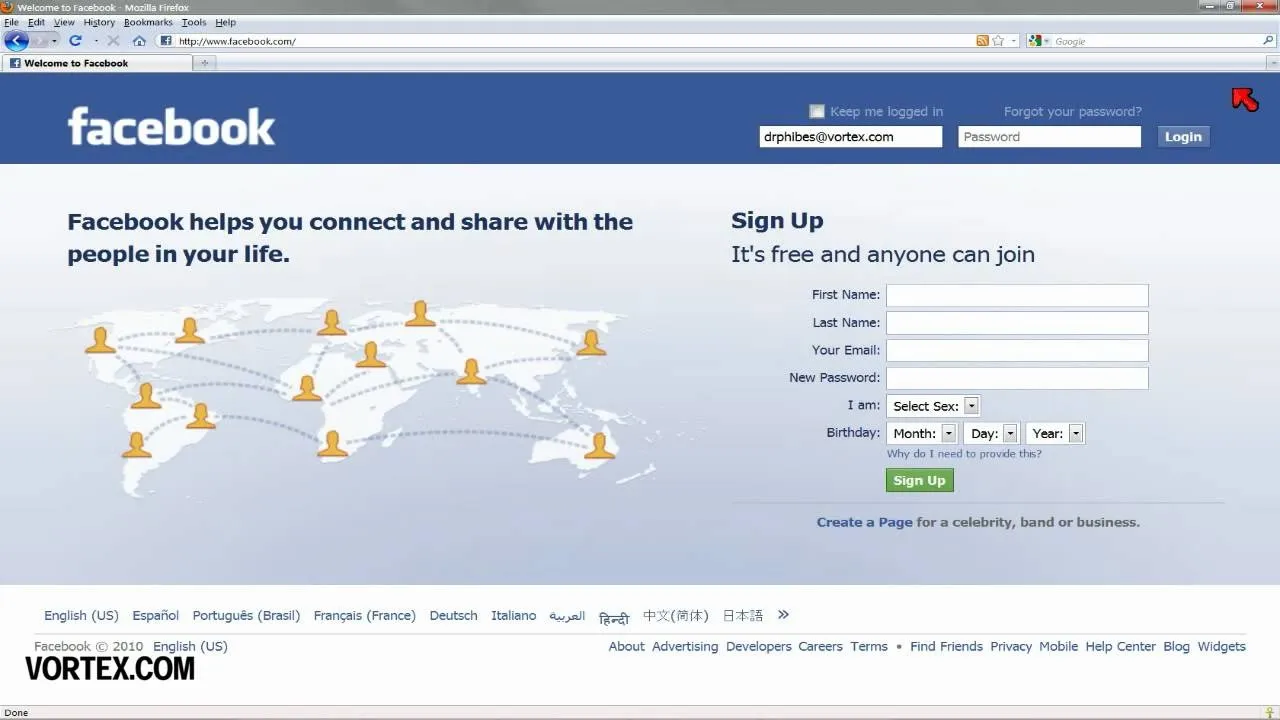This screenshot has height=720, width=1280.
Task: Switch language to Italiano
Action: click(513, 615)
